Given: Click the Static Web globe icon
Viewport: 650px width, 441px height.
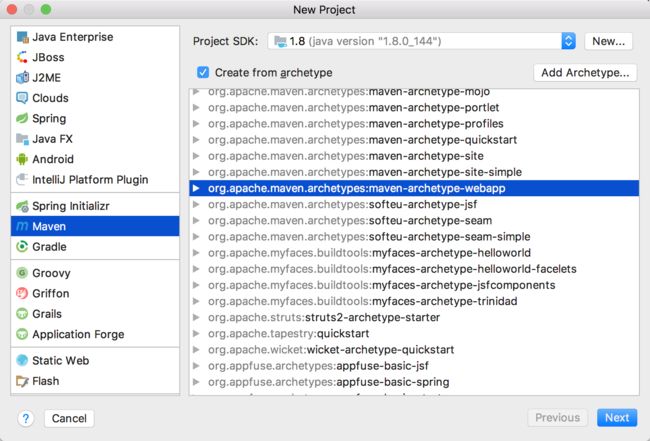Looking at the screenshot, I should (22, 360).
